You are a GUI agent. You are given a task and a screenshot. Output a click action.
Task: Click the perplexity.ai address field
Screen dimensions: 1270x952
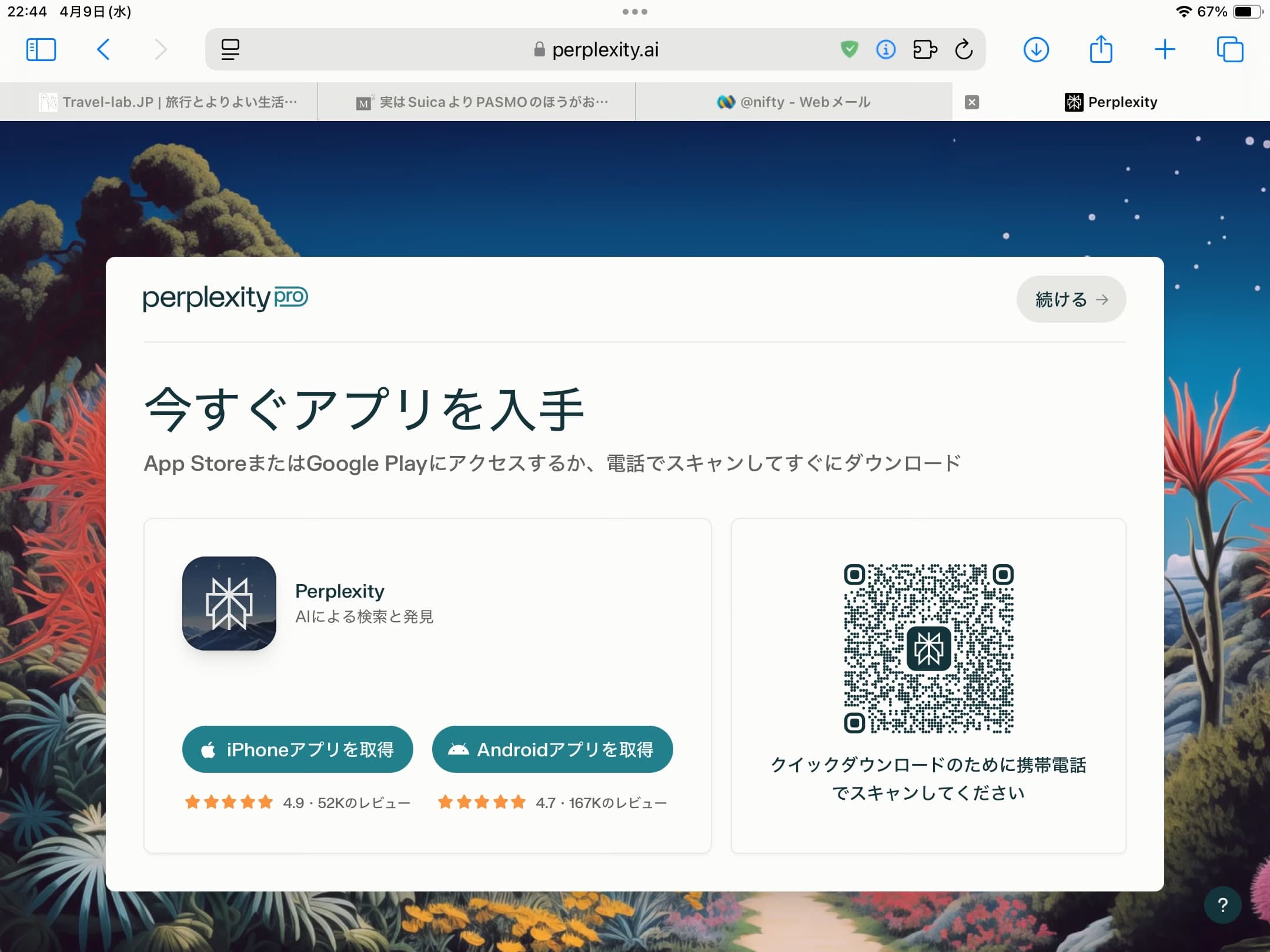point(595,49)
